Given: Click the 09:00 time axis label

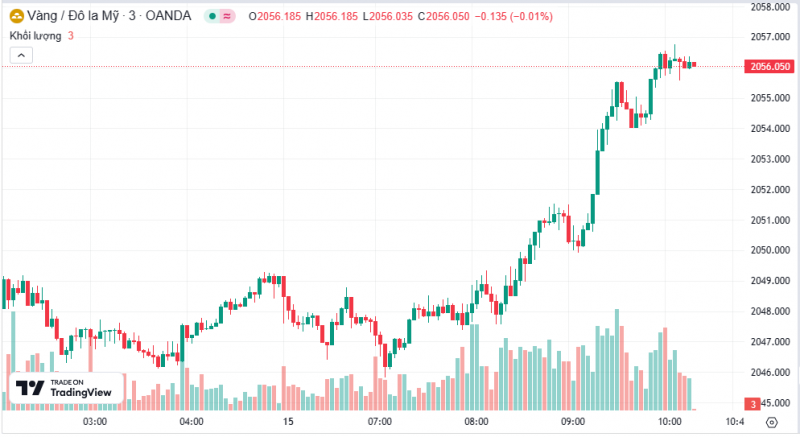Looking at the screenshot, I should tap(572, 422).
